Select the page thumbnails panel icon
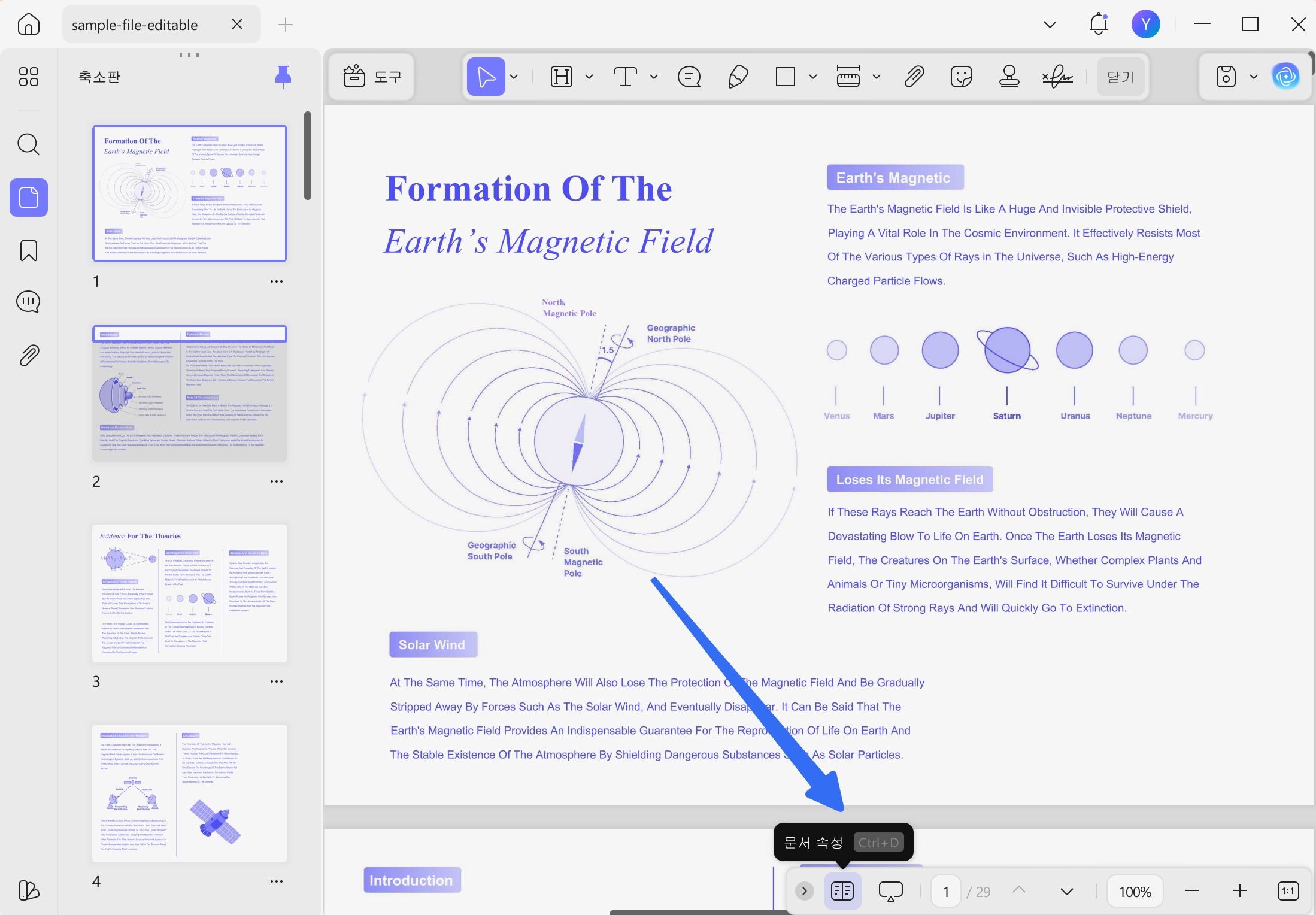Image resolution: width=1316 pixels, height=915 pixels. point(29,198)
